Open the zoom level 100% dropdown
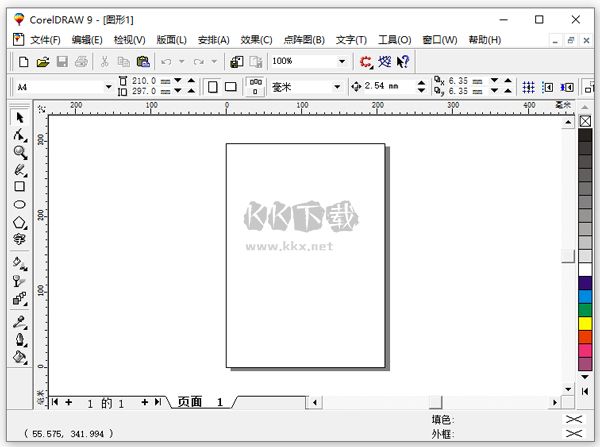Image resolution: width=600 pixels, height=447 pixels. point(342,61)
